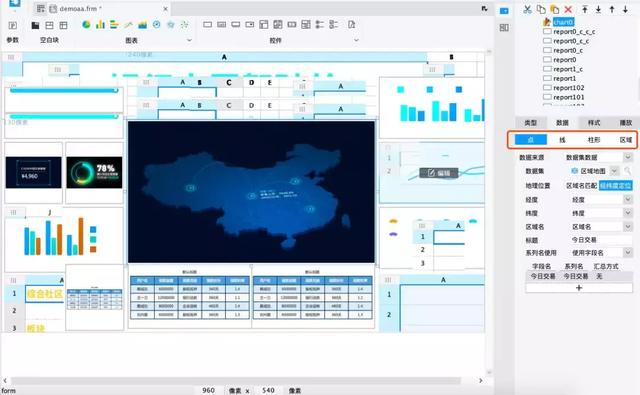Screen dimensions: 640x395
Task: Move widget to top with arrow-bar icon
Action: point(585,9)
